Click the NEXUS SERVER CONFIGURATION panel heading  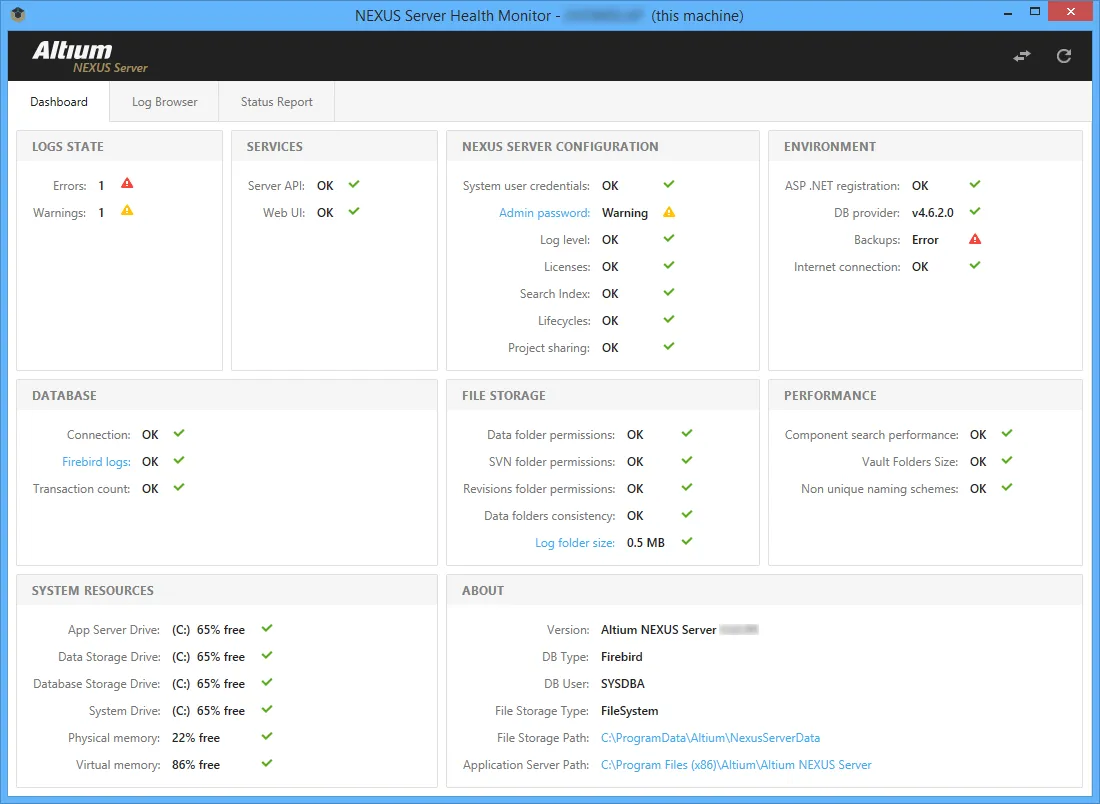560,147
